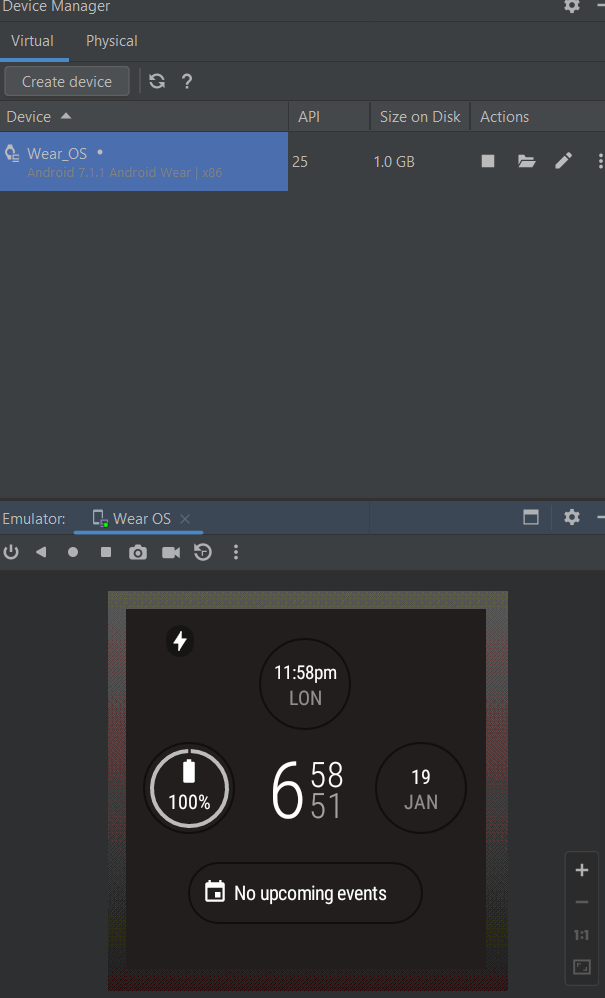Take an emulator screenshot
The height and width of the screenshot is (998, 605).
coord(138,552)
